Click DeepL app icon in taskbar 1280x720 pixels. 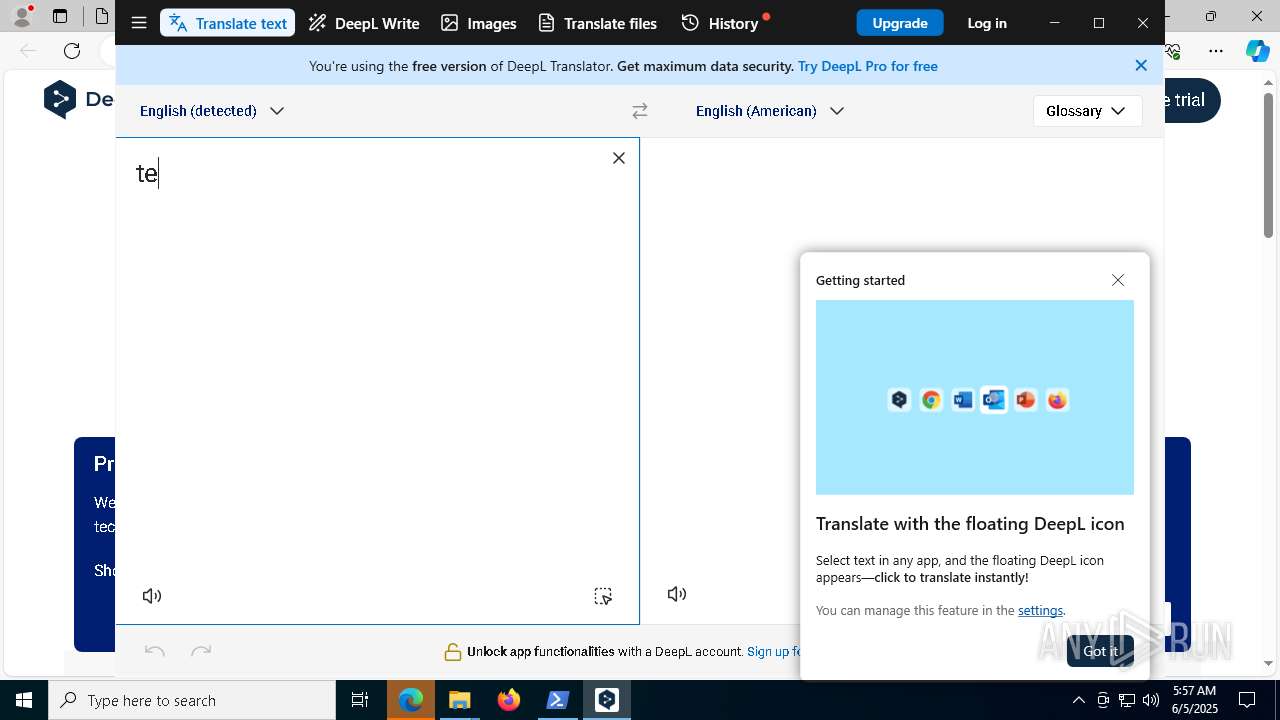pyautogui.click(x=607, y=700)
